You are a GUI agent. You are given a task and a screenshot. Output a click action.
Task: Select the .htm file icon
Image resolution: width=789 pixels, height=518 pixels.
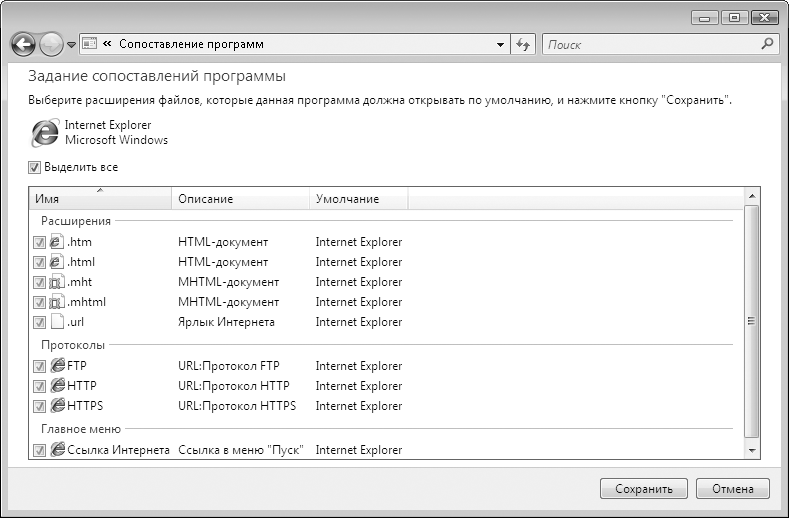coord(57,242)
